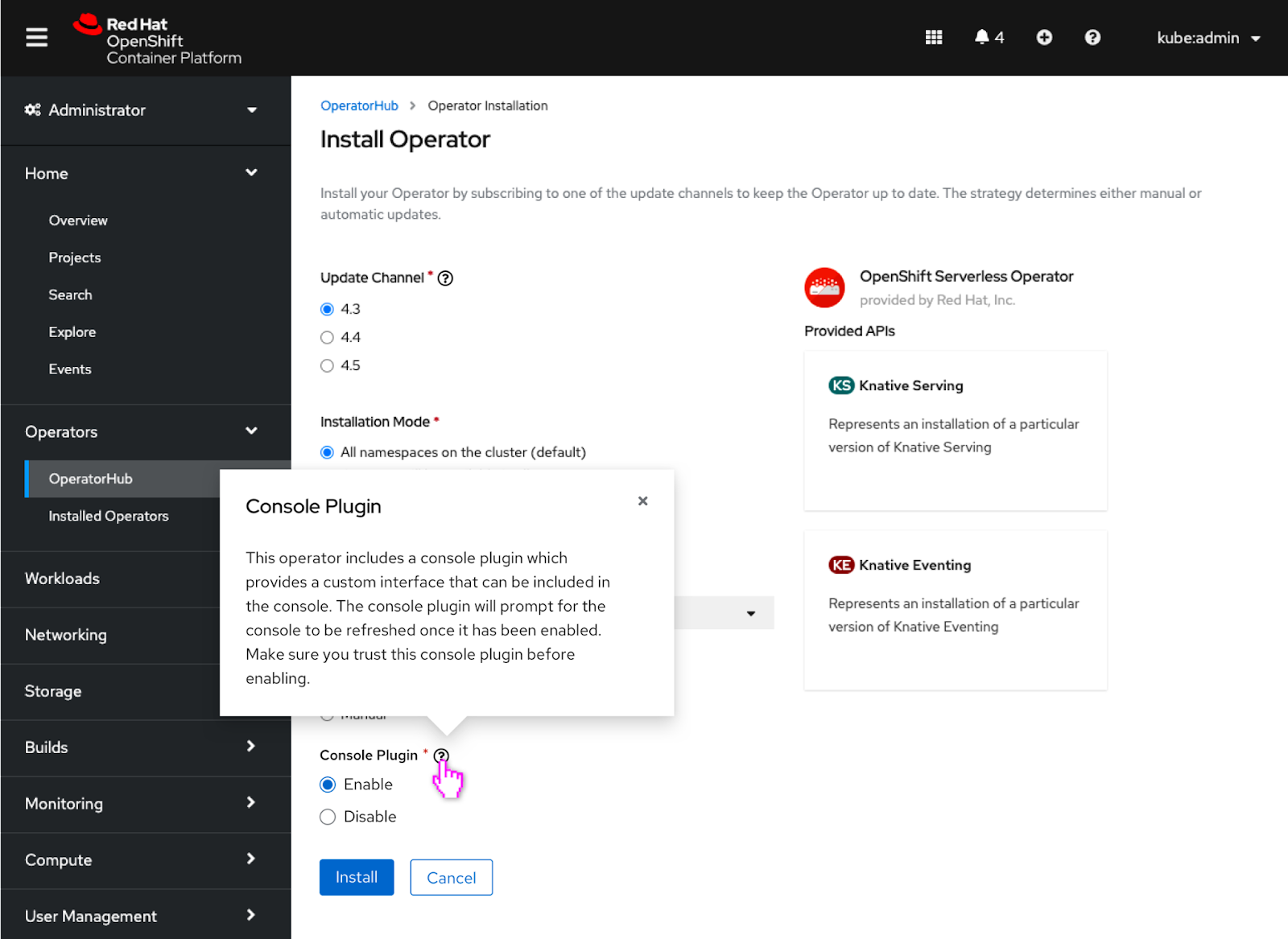1288x939 pixels.
Task: Open the quick create plus icon
Action: coord(1043,37)
